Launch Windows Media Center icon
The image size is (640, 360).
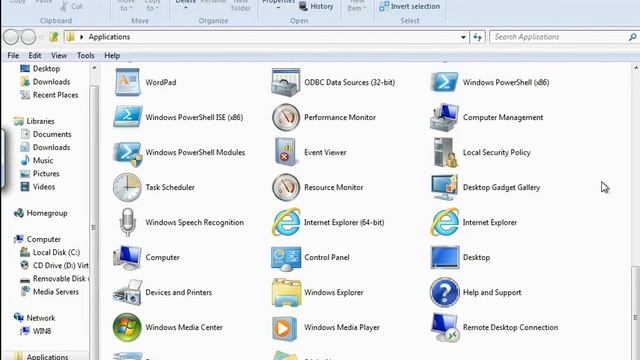[127, 327]
